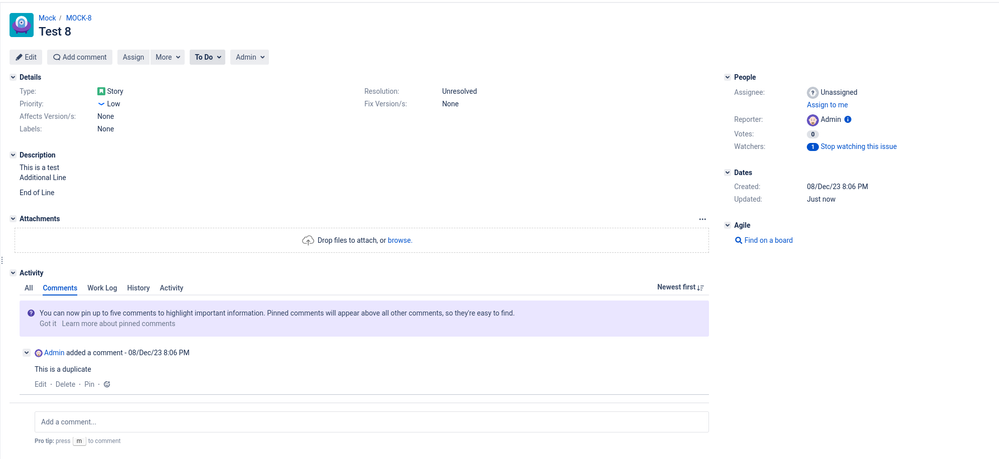The width and height of the screenshot is (999, 459).
Task: Open the Admin dropdown menu
Action: (250, 57)
